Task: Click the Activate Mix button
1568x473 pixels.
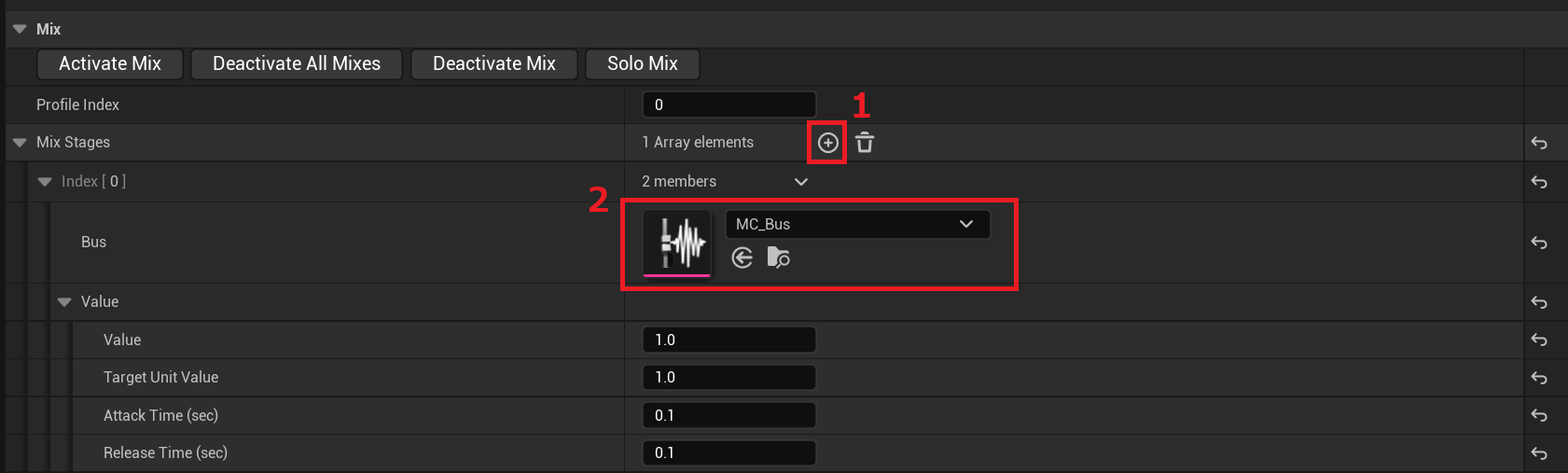Action: pos(110,63)
